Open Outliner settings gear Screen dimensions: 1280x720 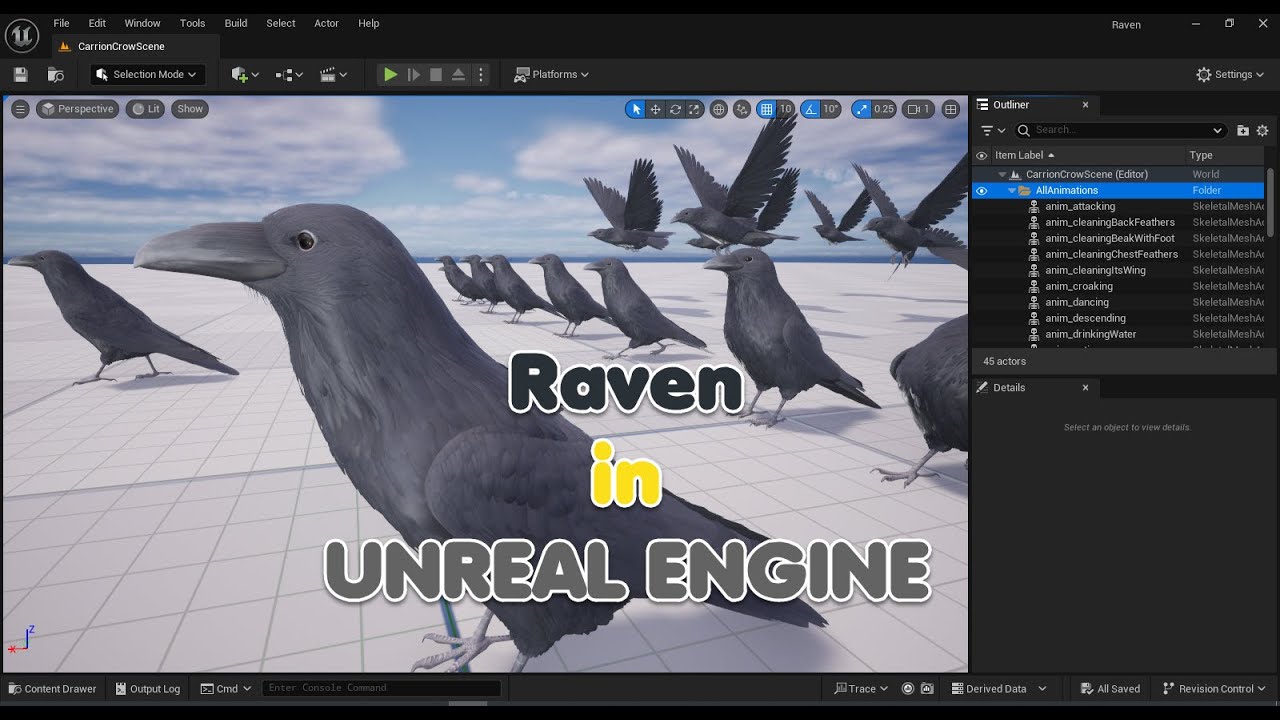[x=1262, y=130]
